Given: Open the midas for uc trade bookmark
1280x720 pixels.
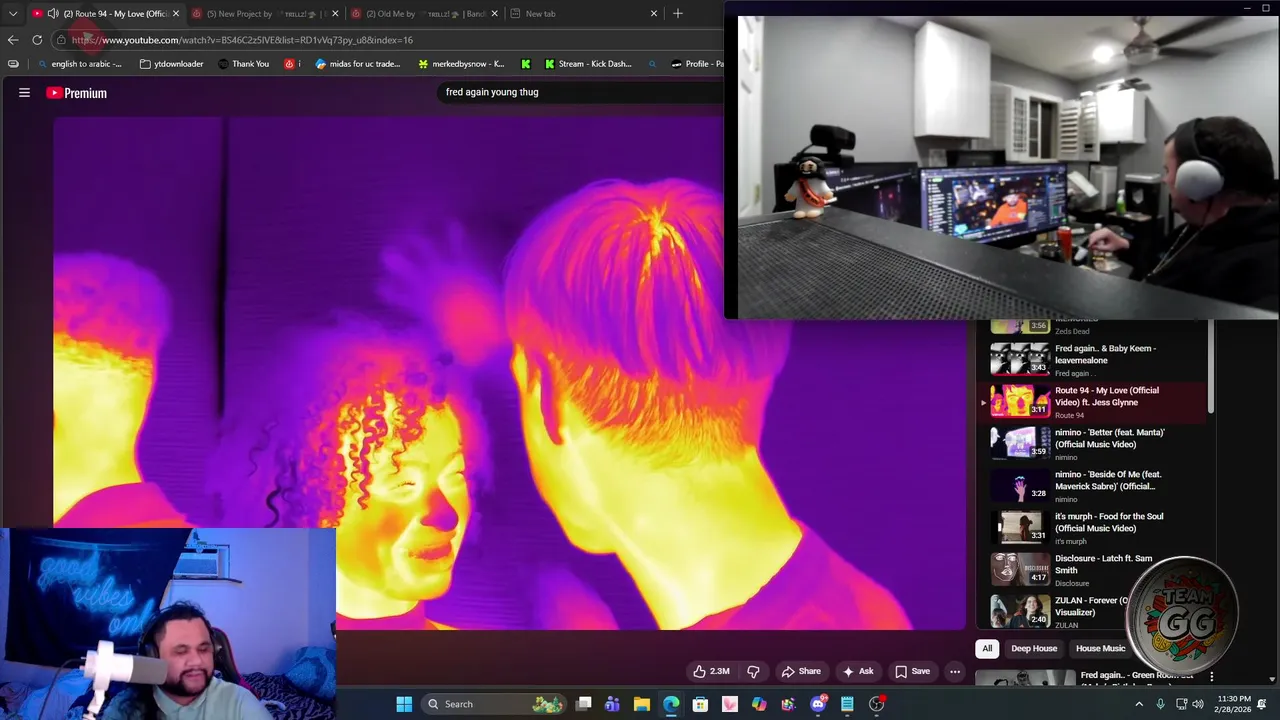Looking at the screenshot, I should click(358, 64).
